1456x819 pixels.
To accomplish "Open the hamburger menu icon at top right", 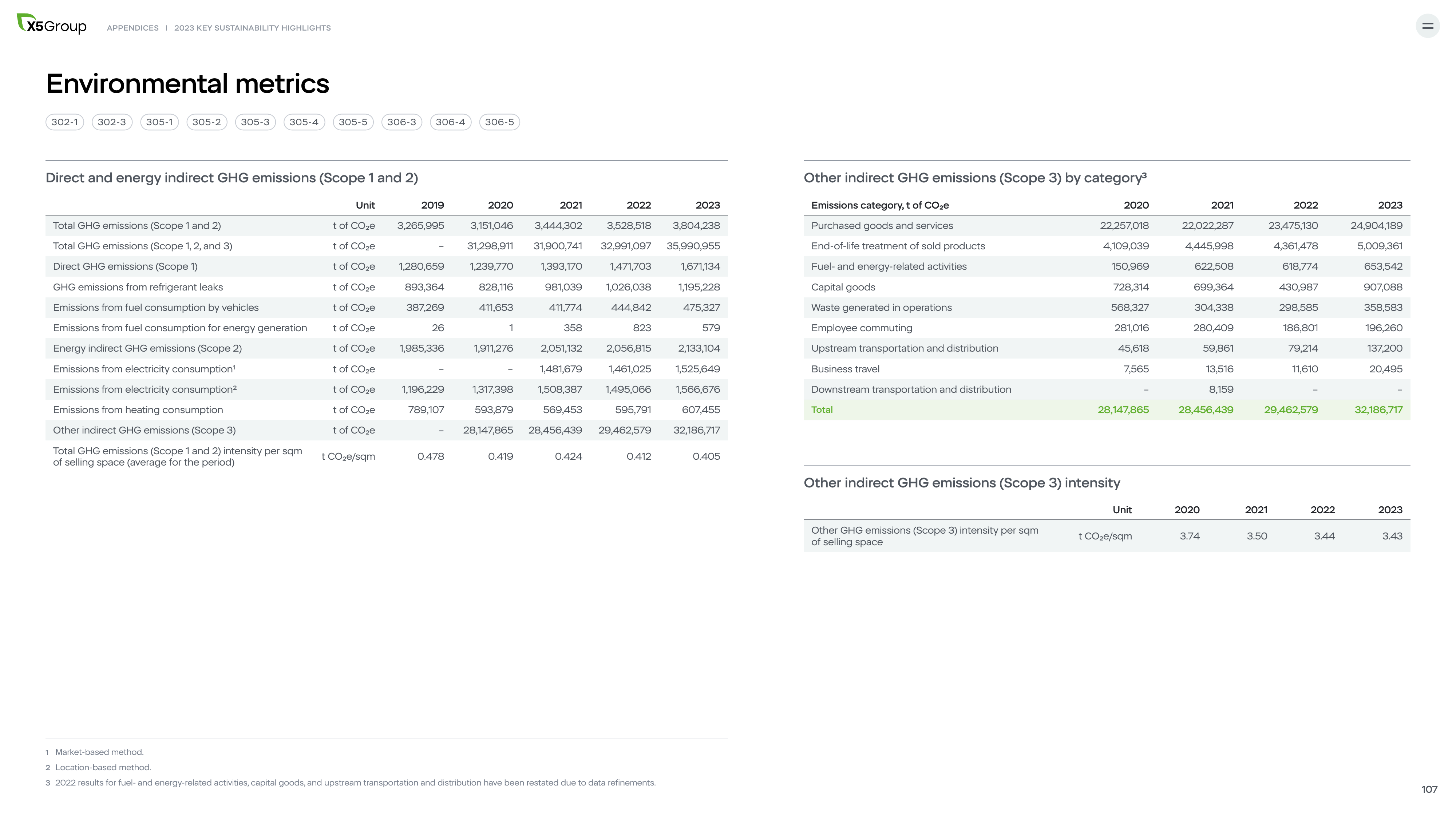I will point(1427,26).
